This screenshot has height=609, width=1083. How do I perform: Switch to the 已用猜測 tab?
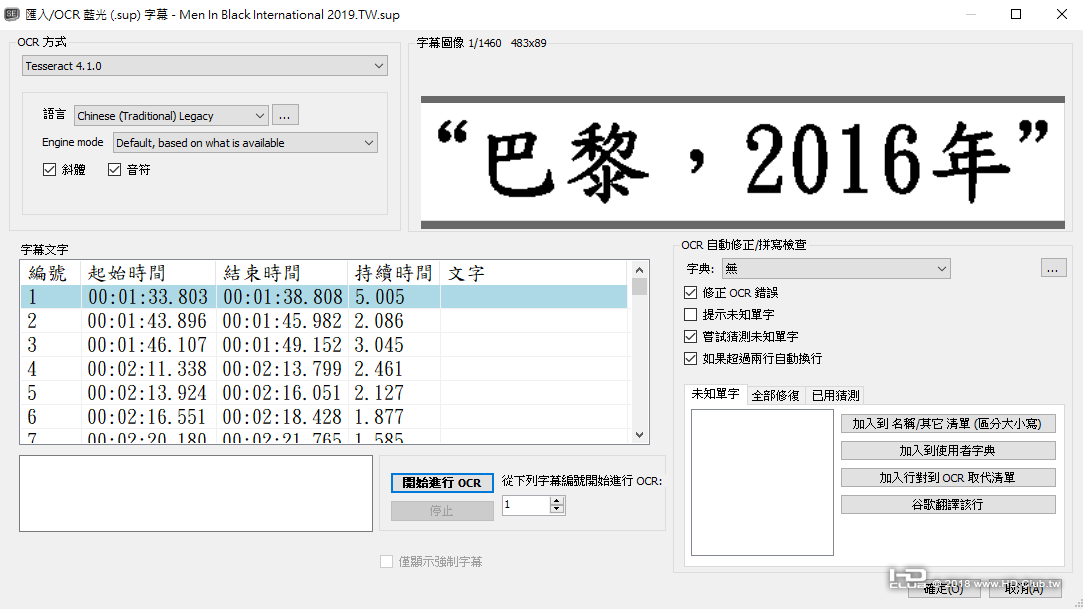pyautogui.click(x=837, y=394)
